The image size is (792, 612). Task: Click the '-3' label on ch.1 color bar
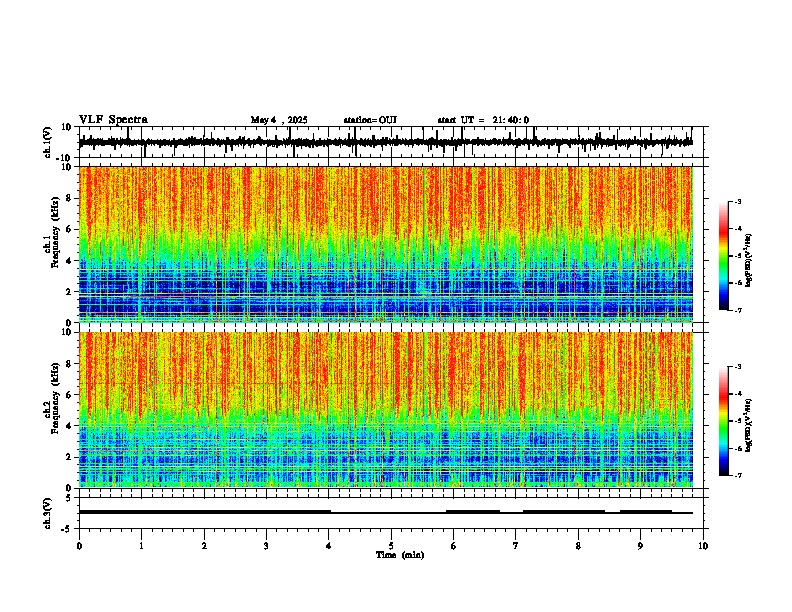coord(738,201)
